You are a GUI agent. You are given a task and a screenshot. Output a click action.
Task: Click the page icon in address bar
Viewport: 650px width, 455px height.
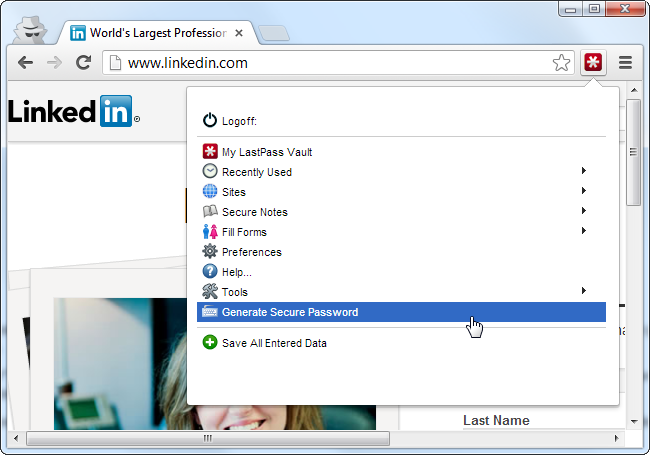115,63
